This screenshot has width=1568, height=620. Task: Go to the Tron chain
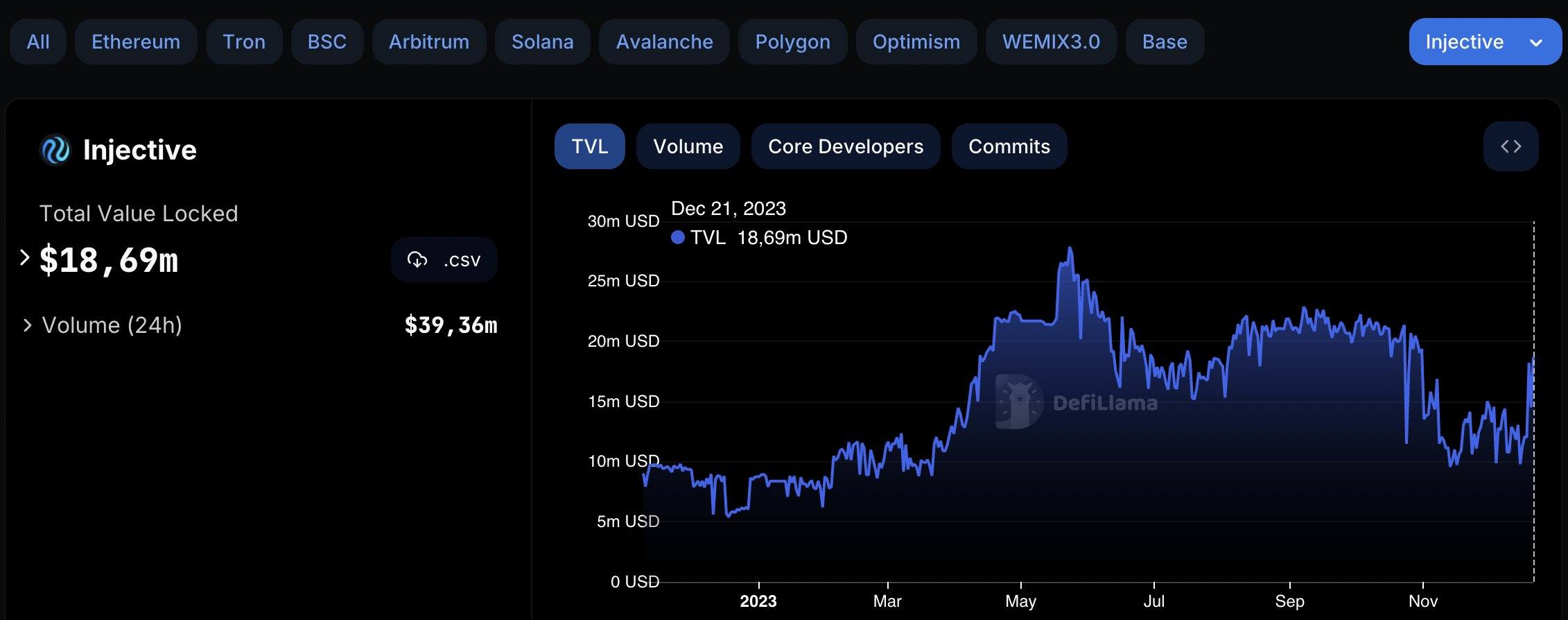coord(244,42)
